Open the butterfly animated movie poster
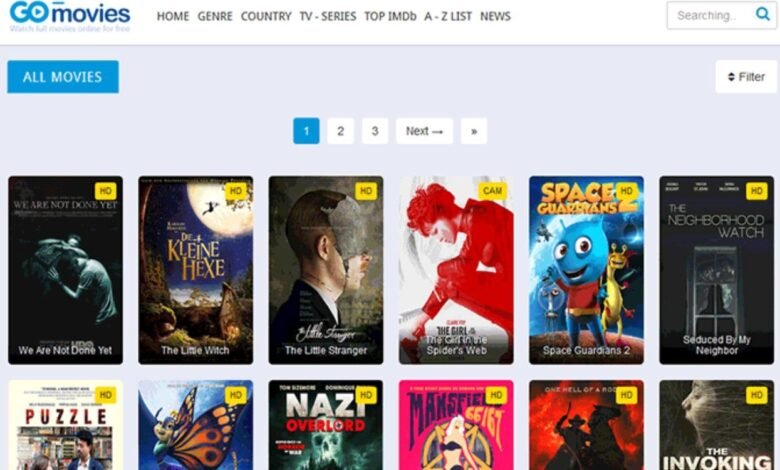This screenshot has height=470, width=780. [x=195, y=425]
